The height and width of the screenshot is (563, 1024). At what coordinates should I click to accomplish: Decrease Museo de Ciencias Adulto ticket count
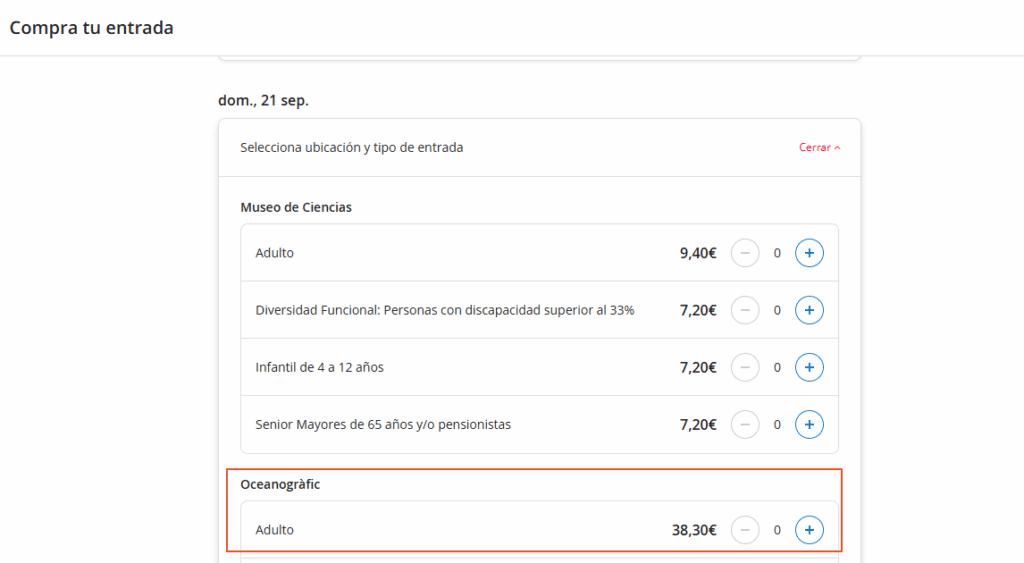click(745, 253)
